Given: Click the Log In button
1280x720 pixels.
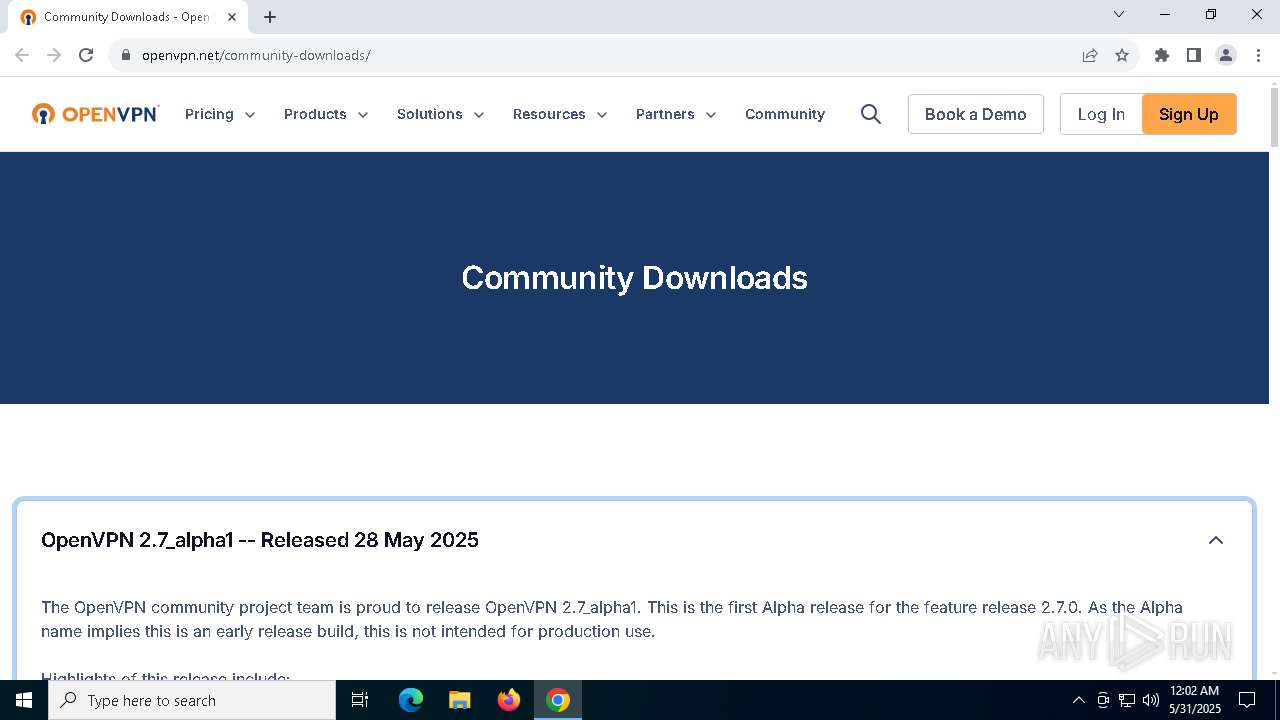Looking at the screenshot, I should [1101, 114].
